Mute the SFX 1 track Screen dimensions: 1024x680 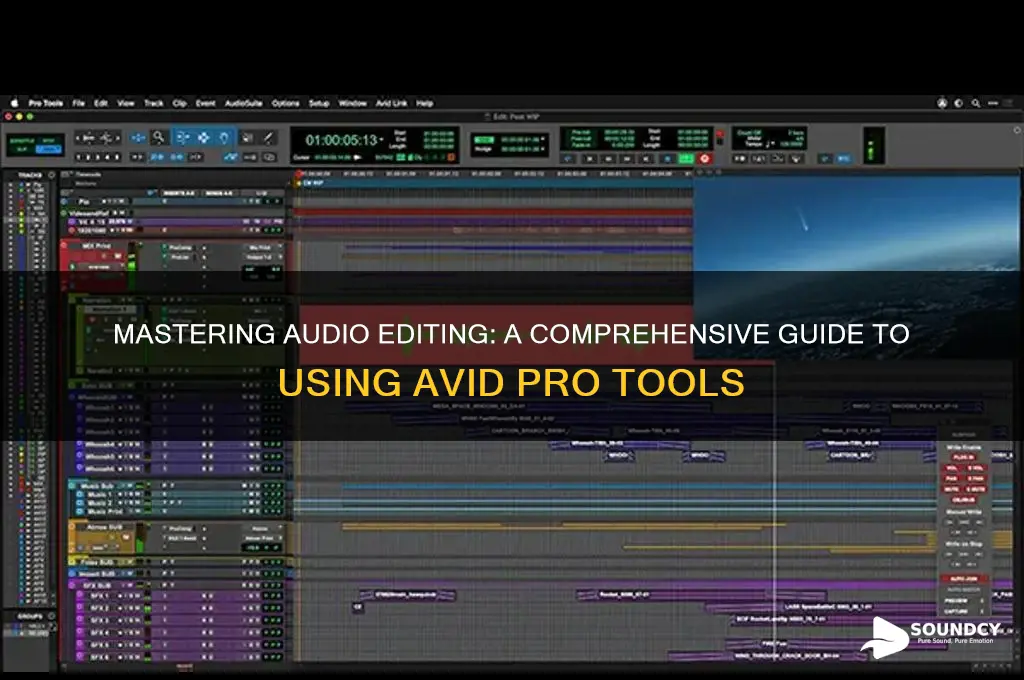point(137,596)
